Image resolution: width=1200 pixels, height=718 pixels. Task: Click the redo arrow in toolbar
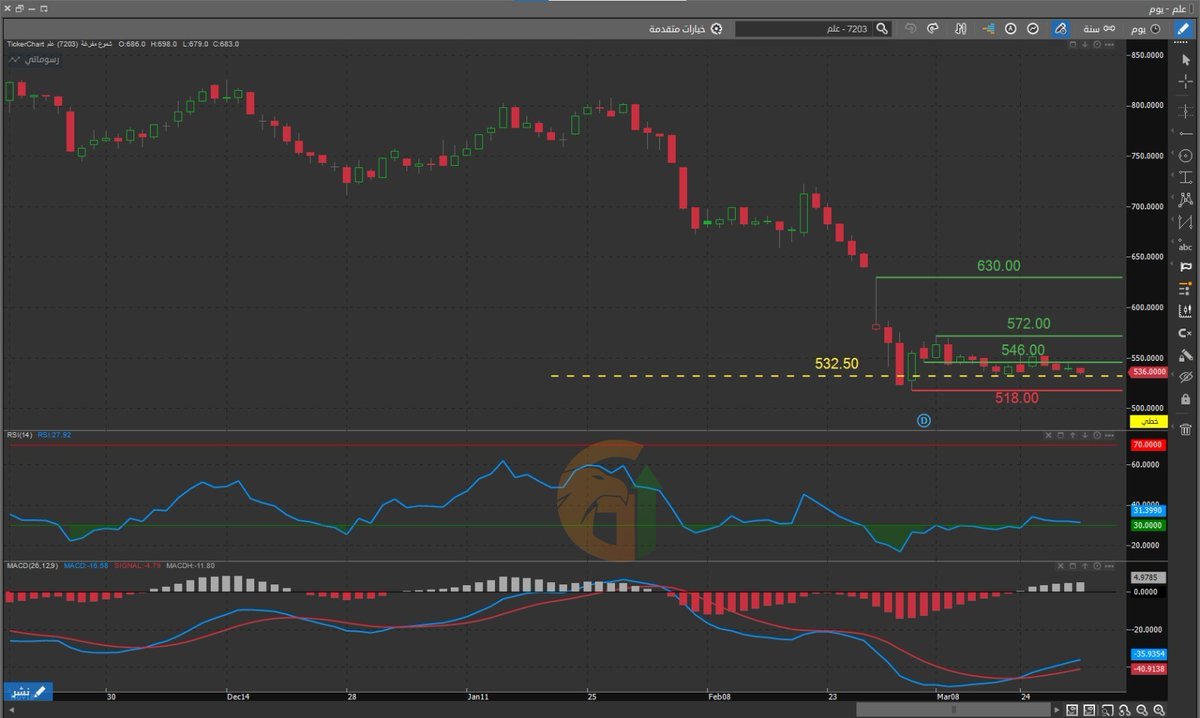pos(934,29)
